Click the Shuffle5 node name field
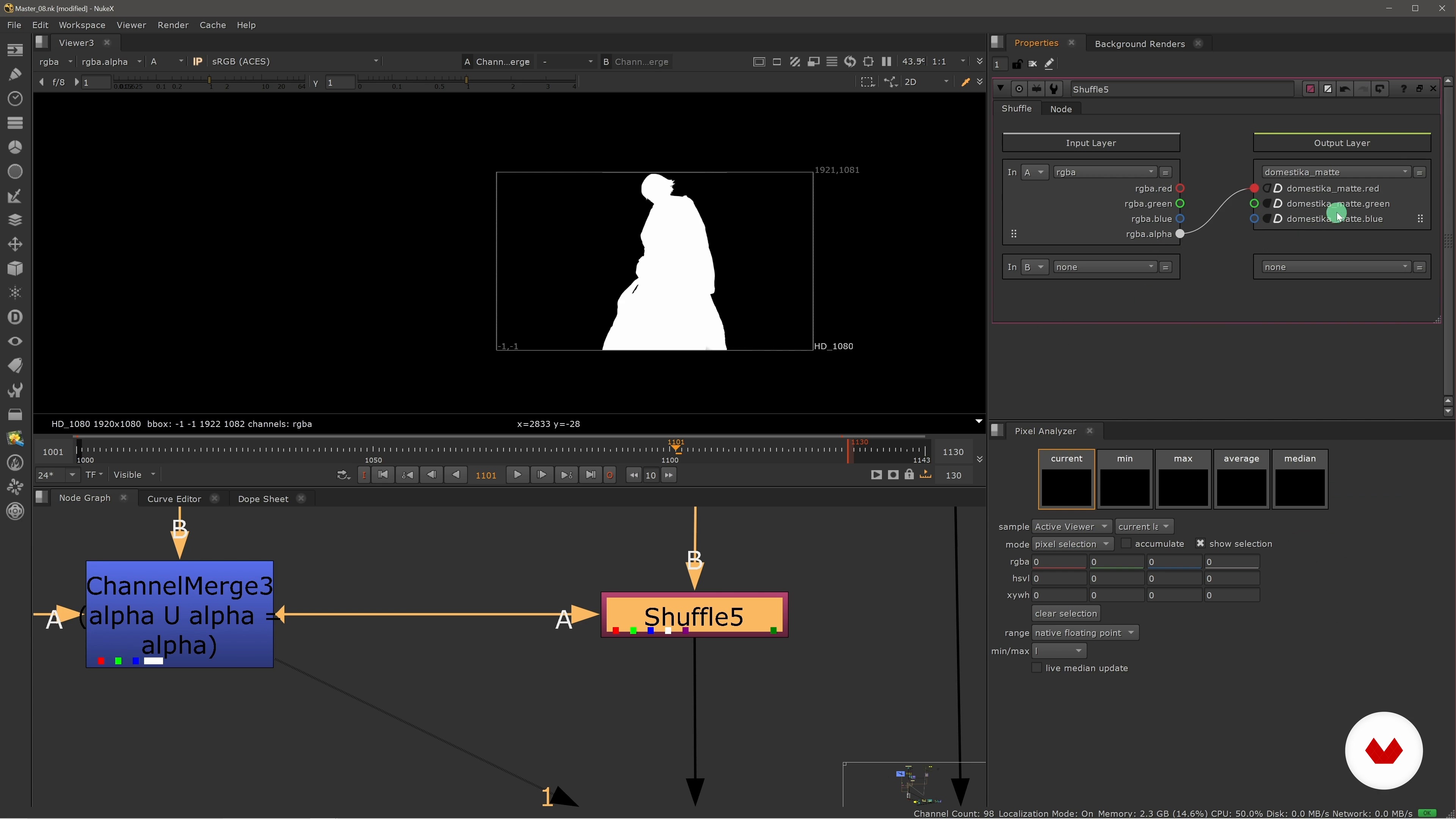The image size is (1456, 819). point(1182,89)
